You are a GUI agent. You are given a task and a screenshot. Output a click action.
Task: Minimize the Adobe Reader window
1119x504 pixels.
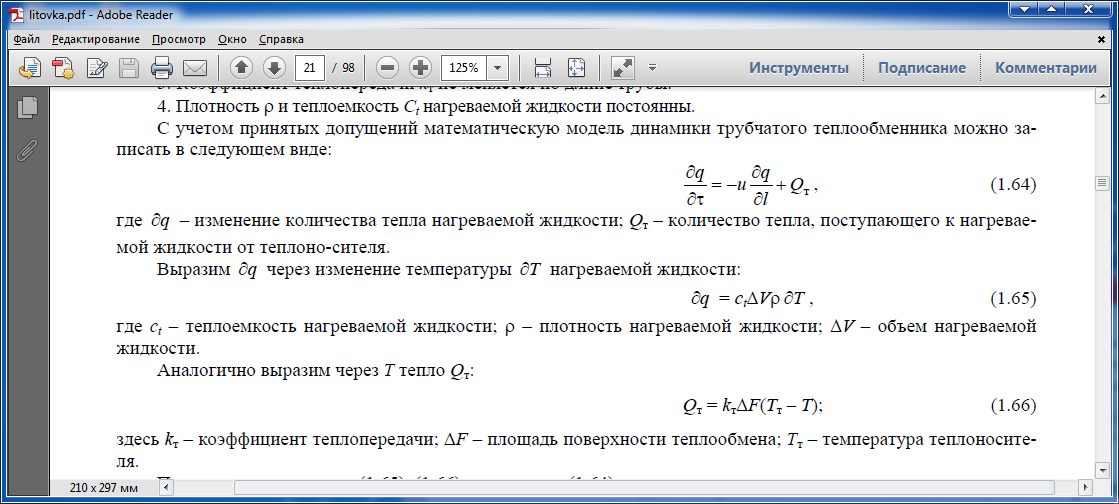pyautogui.click(x=1026, y=9)
